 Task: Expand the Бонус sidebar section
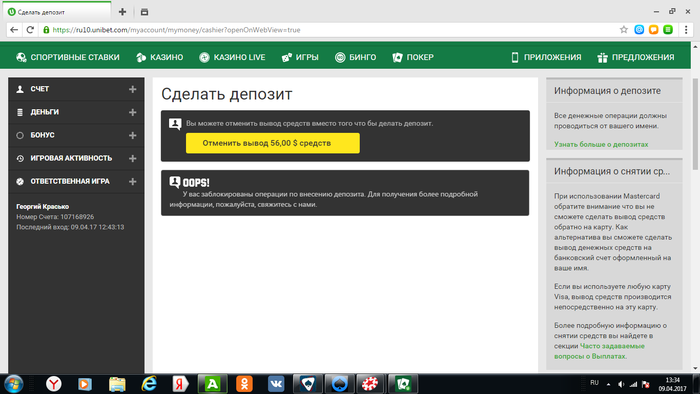click(x=133, y=135)
